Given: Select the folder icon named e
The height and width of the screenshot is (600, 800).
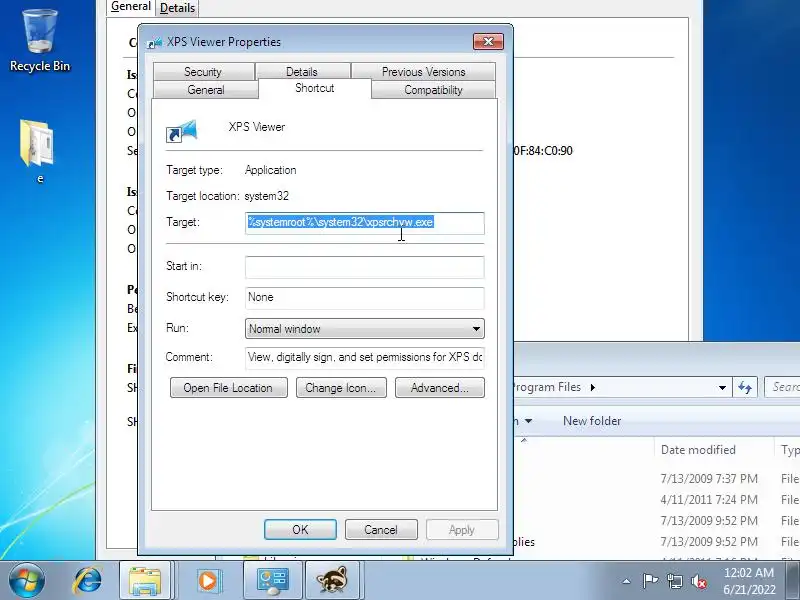Looking at the screenshot, I should [x=37, y=151].
